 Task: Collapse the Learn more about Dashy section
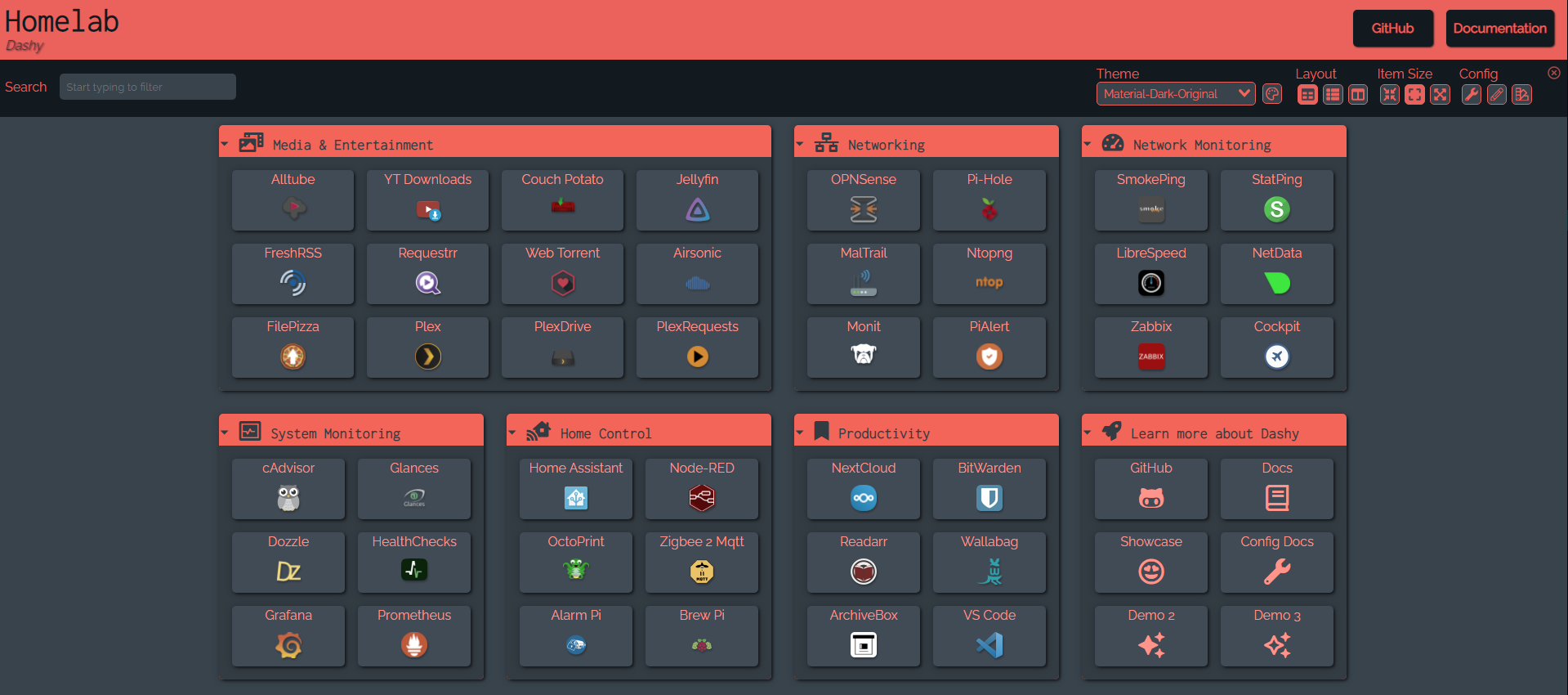[1088, 433]
